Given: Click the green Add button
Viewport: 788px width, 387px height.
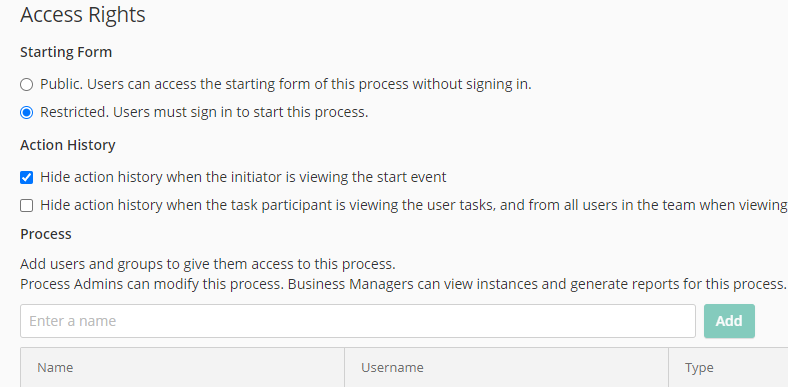Looking at the screenshot, I should coord(729,321).
